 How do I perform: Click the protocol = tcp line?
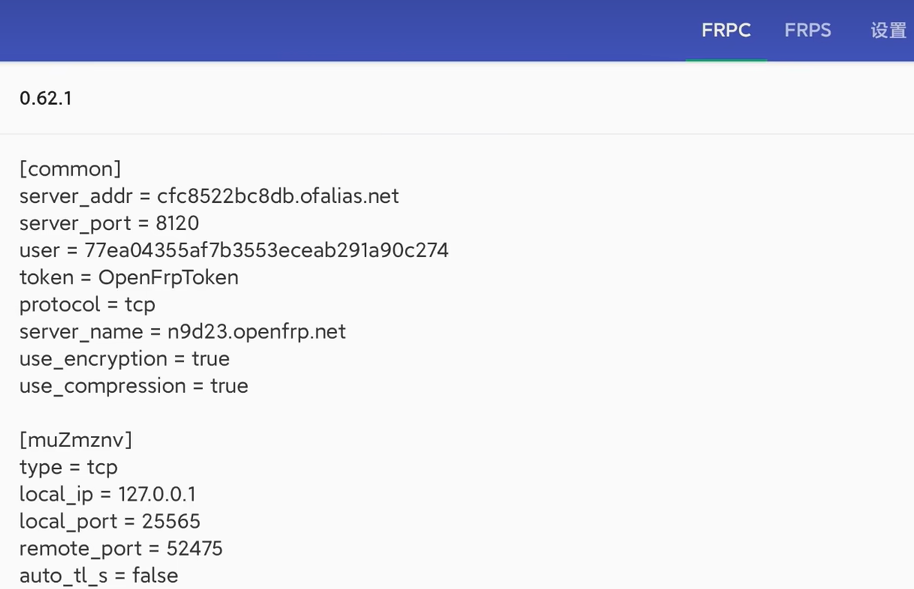(x=87, y=304)
